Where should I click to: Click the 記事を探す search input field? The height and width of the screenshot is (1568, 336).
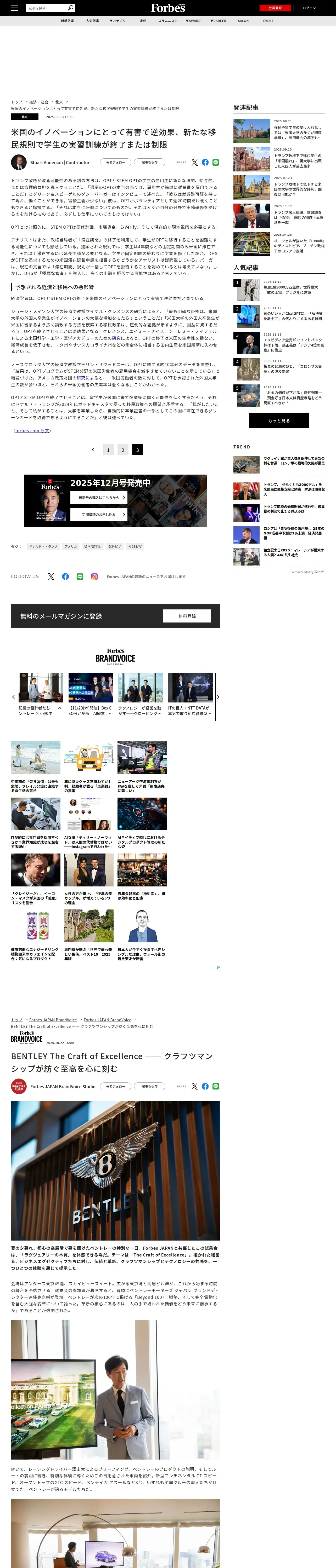click(47, 8)
